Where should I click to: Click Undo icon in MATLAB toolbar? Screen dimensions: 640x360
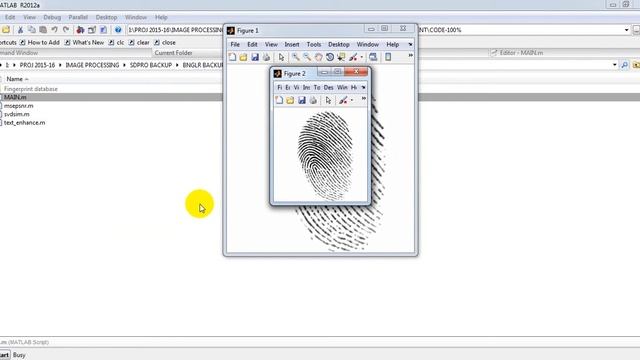click(54, 30)
